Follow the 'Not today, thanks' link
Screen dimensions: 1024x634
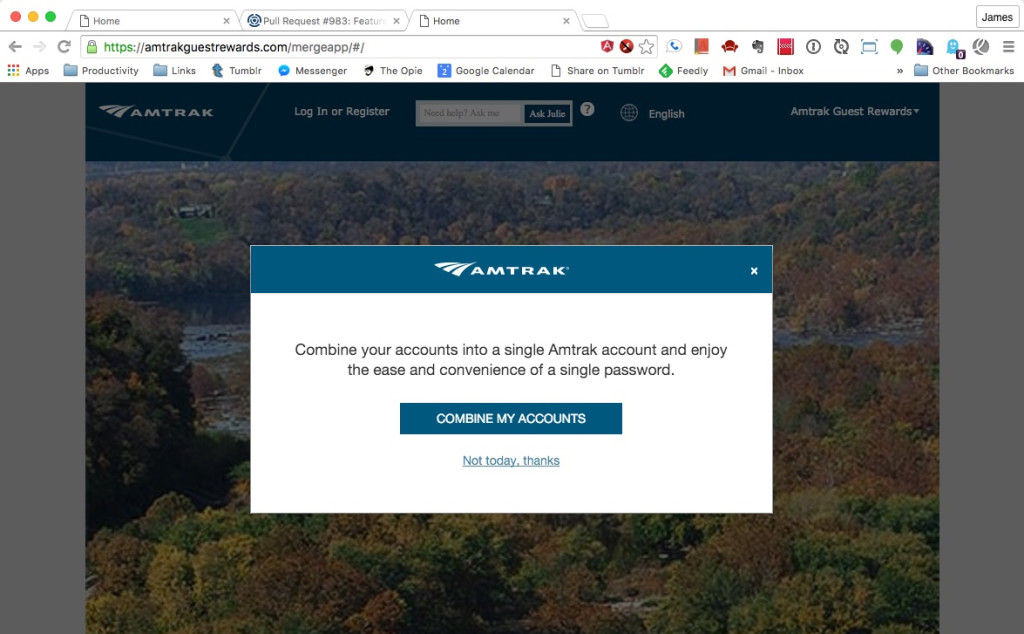[511, 461]
